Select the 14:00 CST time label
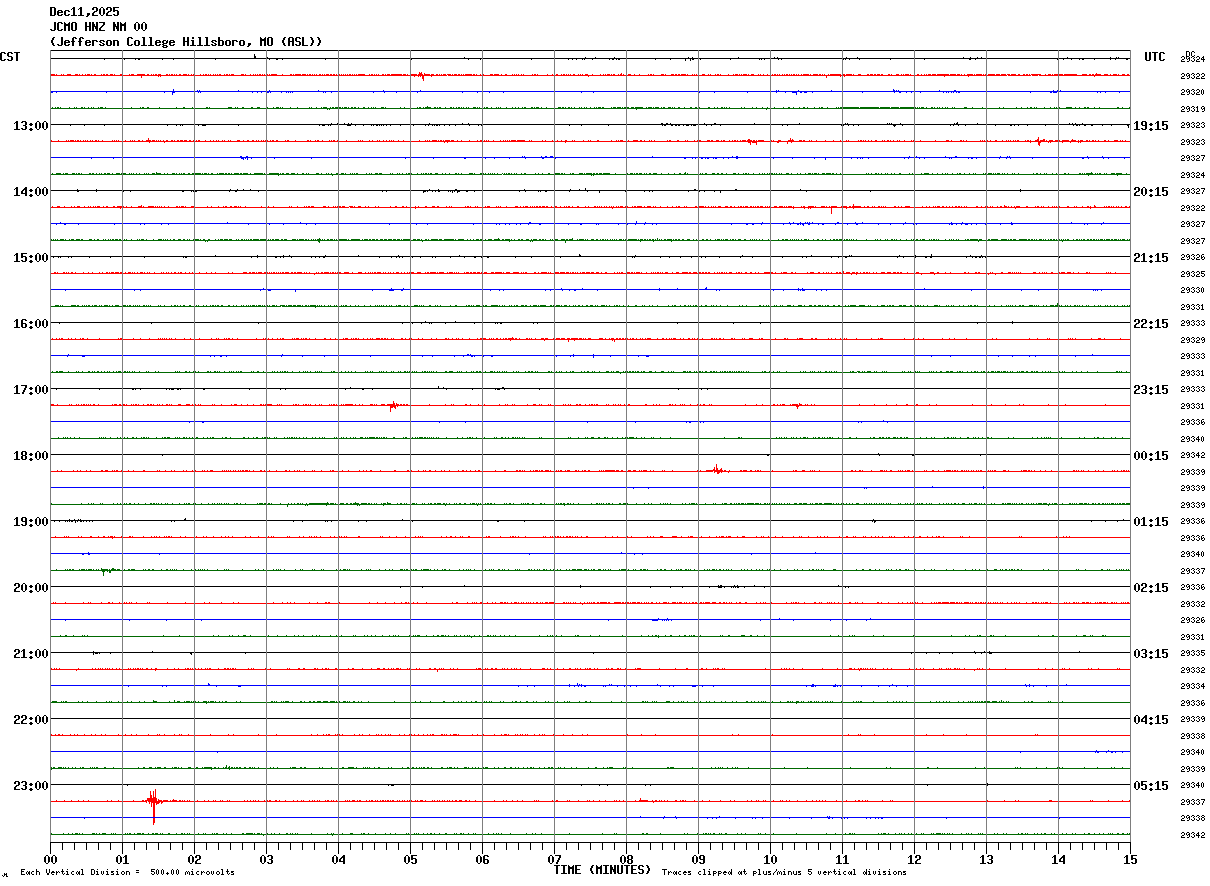Viewport: 1210px width, 886px height. pyautogui.click(x=31, y=191)
